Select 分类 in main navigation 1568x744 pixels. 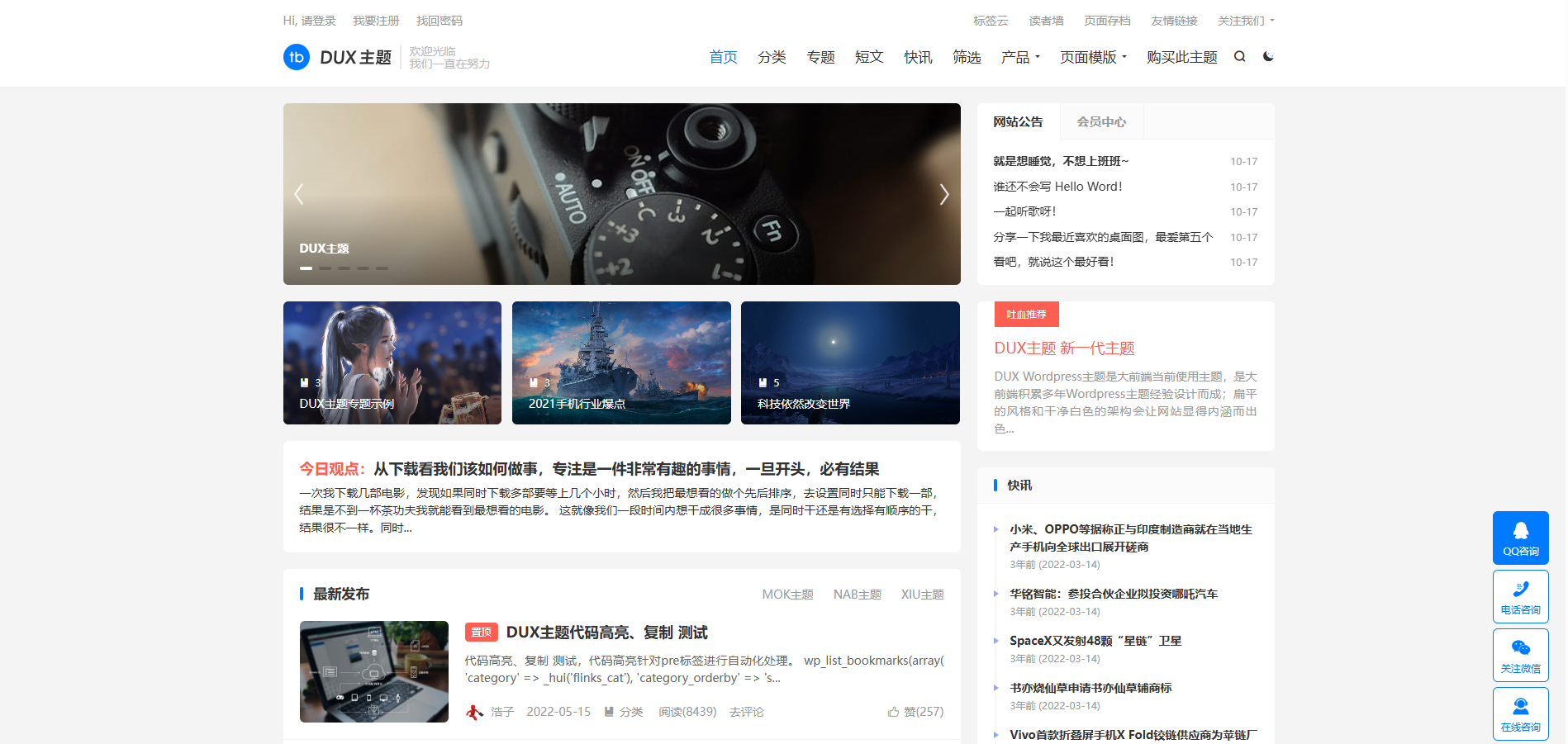coord(772,57)
